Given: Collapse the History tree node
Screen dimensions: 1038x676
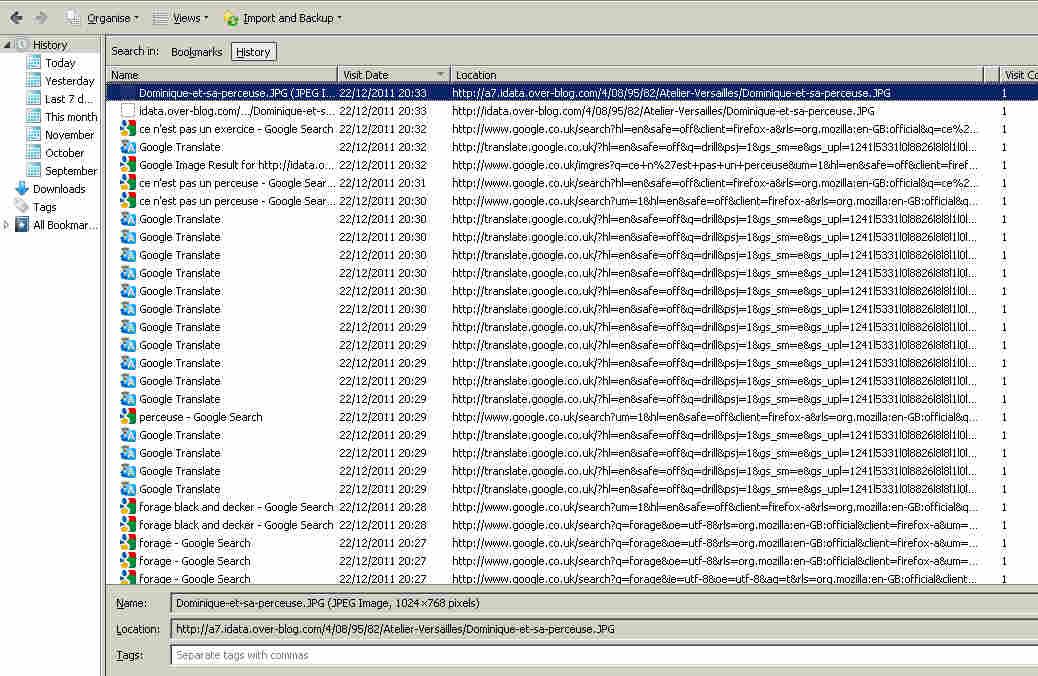Looking at the screenshot, I should [7, 45].
